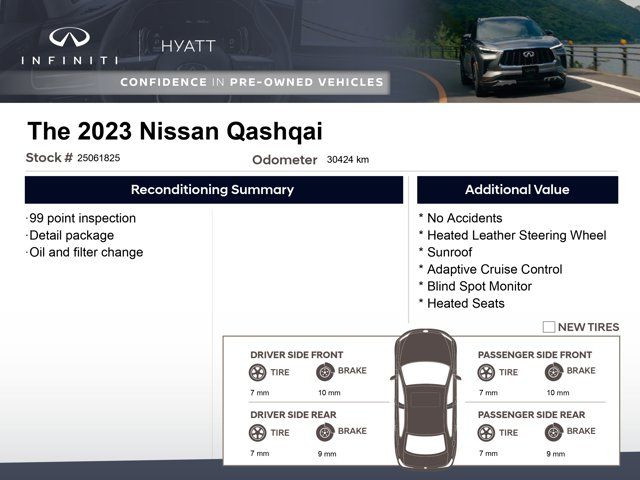
Task: Click the driver side rear tire icon
Action: (x=257, y=433)
